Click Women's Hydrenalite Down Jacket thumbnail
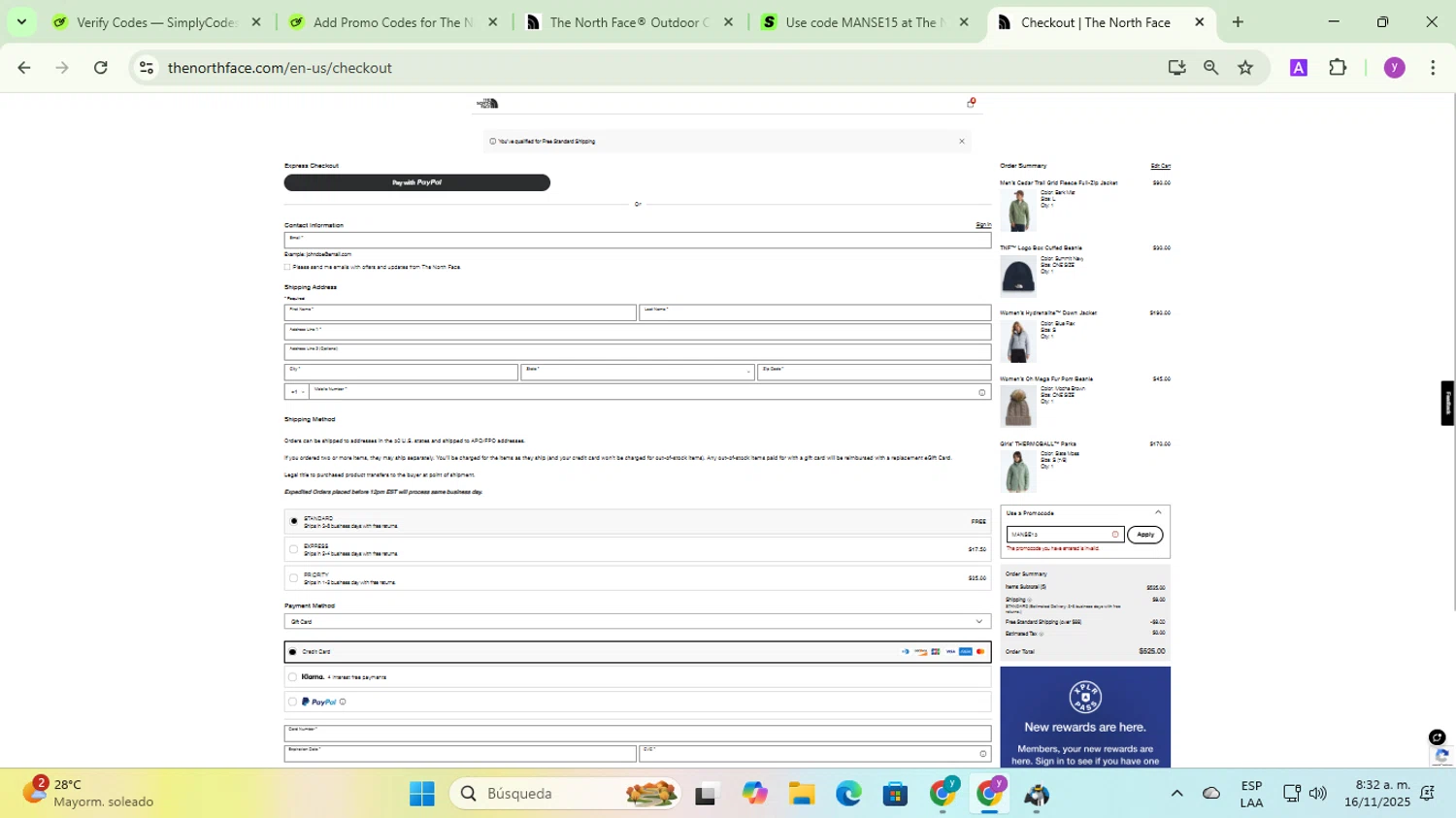Viewport: 1456px width, 818px height. pos(1018,341)
